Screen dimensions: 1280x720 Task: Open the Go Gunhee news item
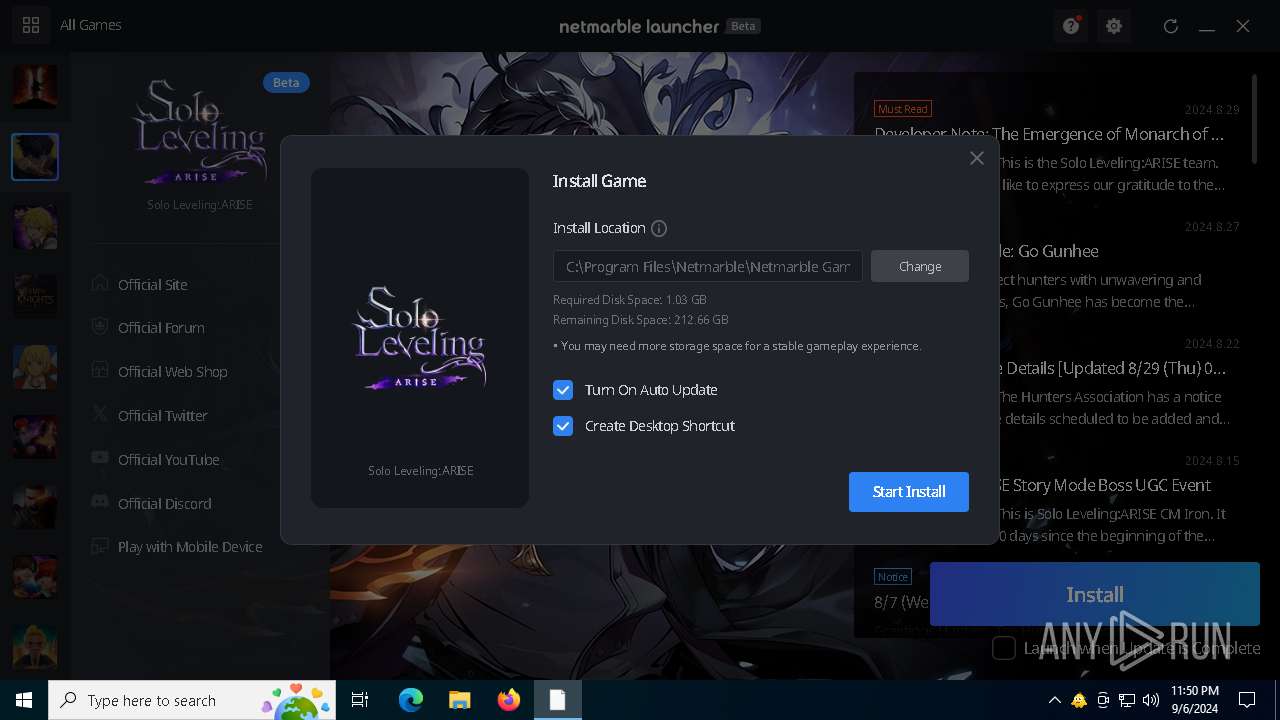coord(1049,251)
